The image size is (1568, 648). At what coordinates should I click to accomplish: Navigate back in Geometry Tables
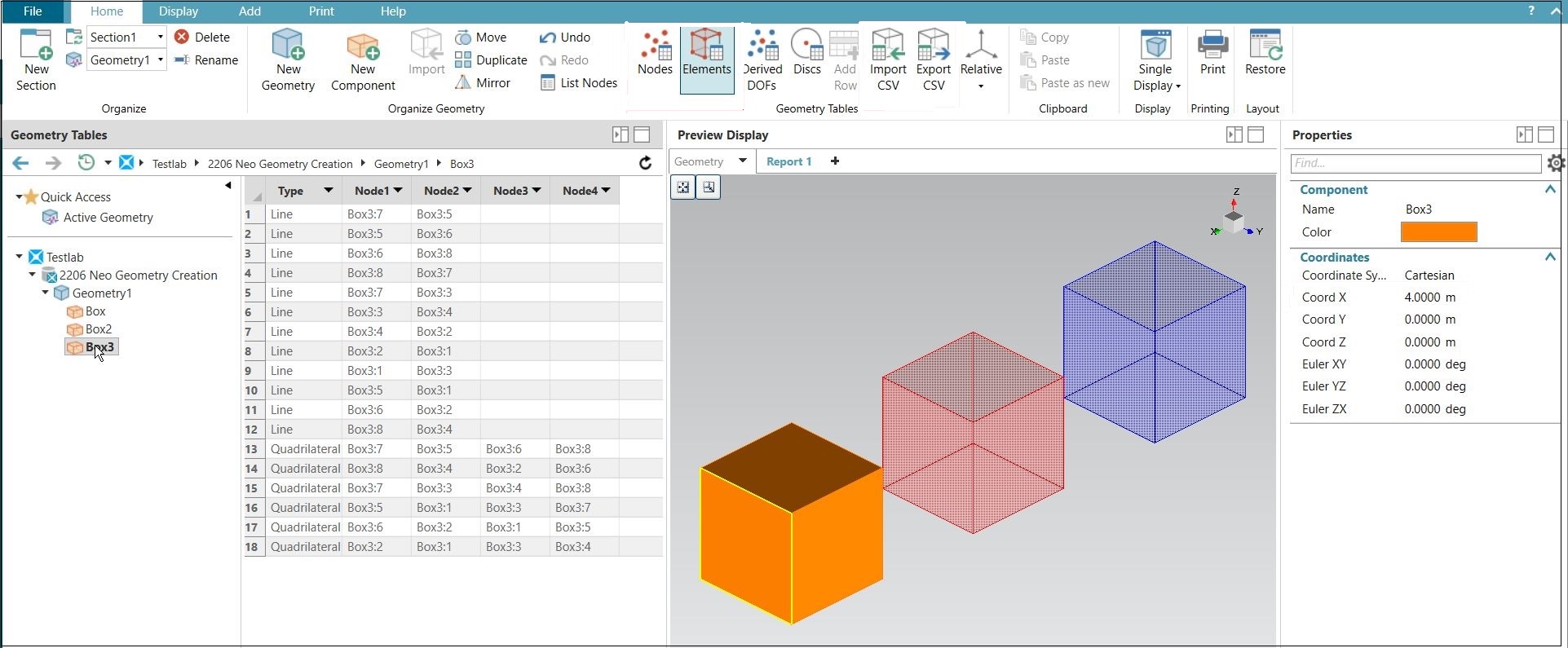point(20,163)
